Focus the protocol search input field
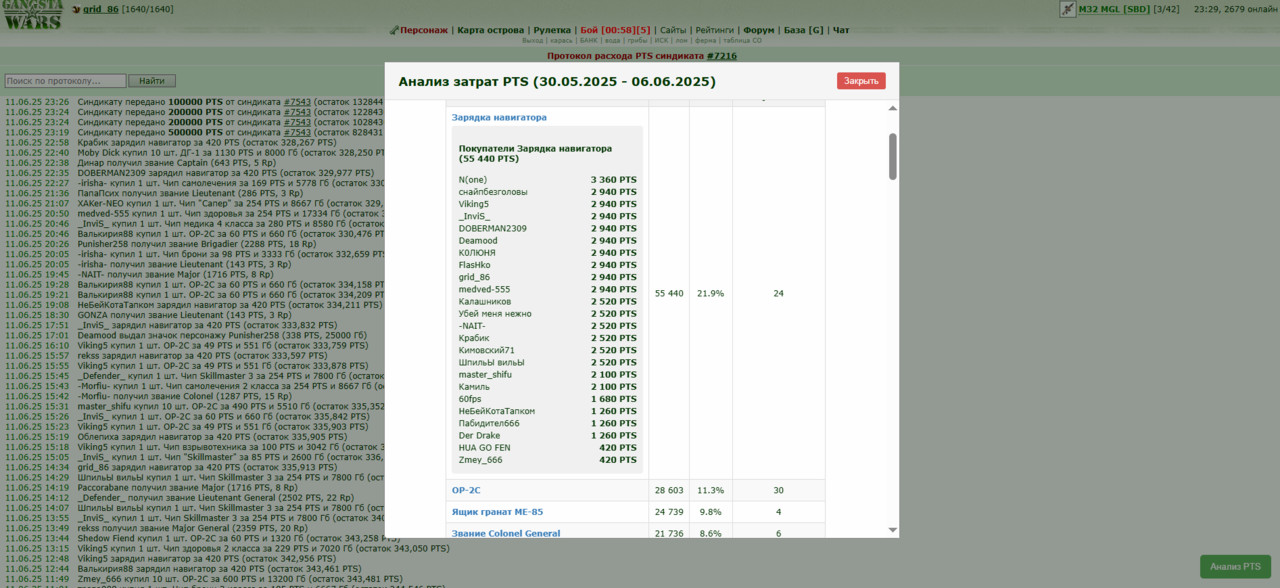Image resolution: width=1280 pixels, height=588 pixels. 65,80
